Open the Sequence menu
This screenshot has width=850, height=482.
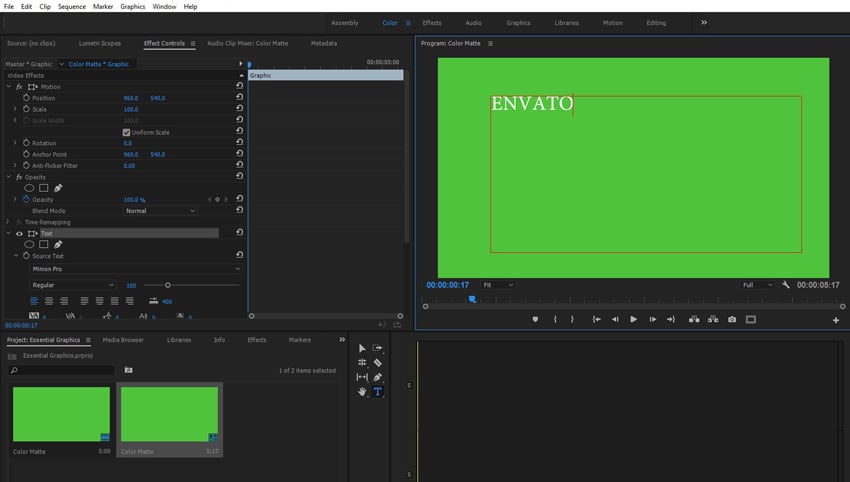click(71, 6)
